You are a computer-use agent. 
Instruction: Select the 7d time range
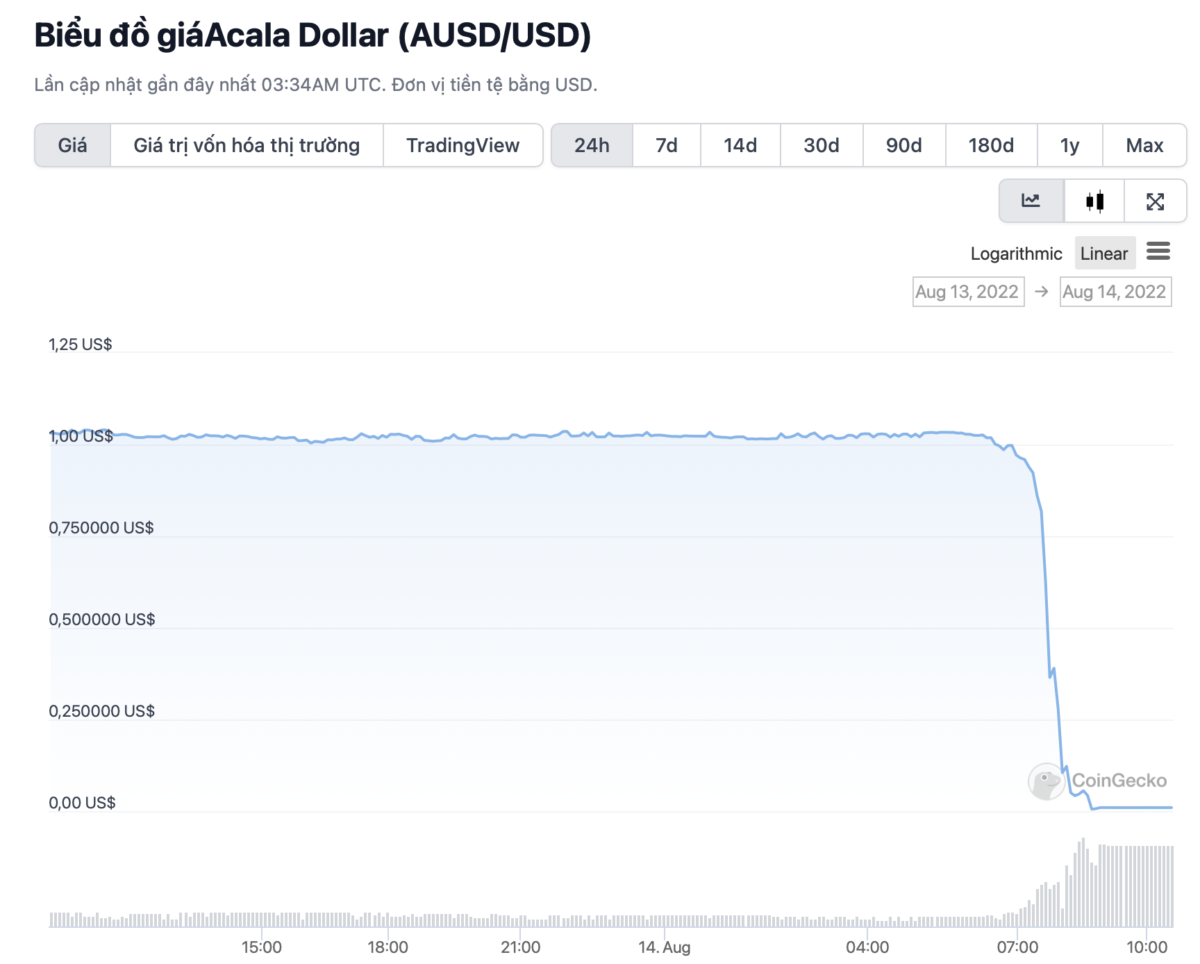(667, 145)
